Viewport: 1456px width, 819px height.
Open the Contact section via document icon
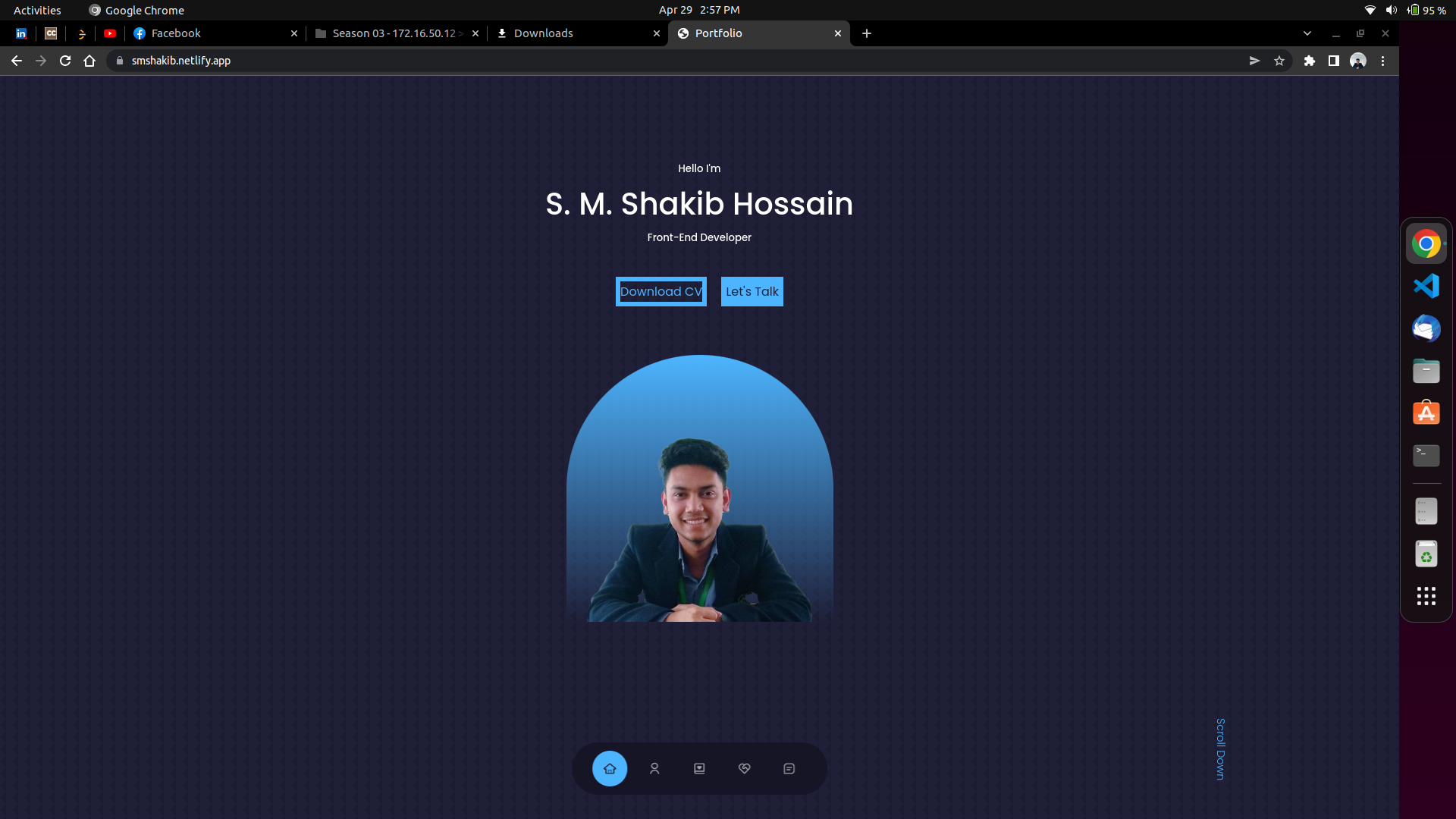tap(789, 768)
